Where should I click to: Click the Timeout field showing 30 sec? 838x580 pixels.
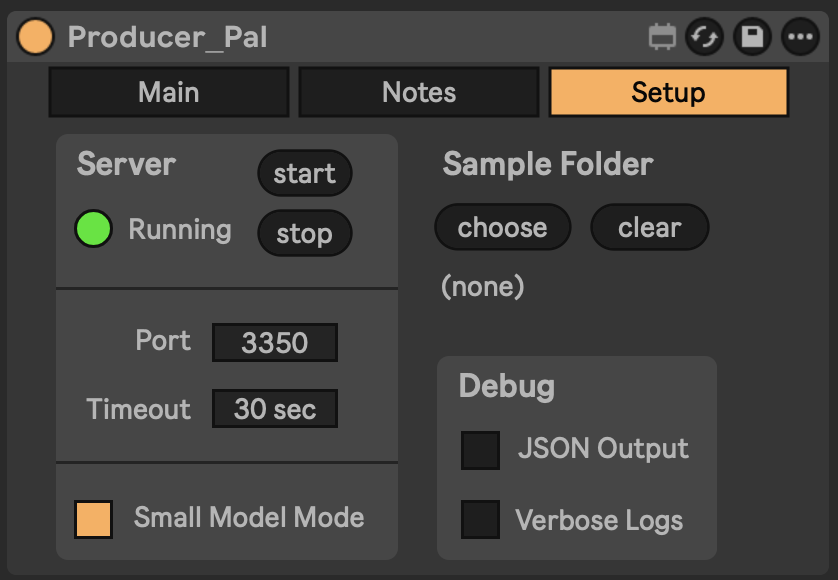point(274,408)
